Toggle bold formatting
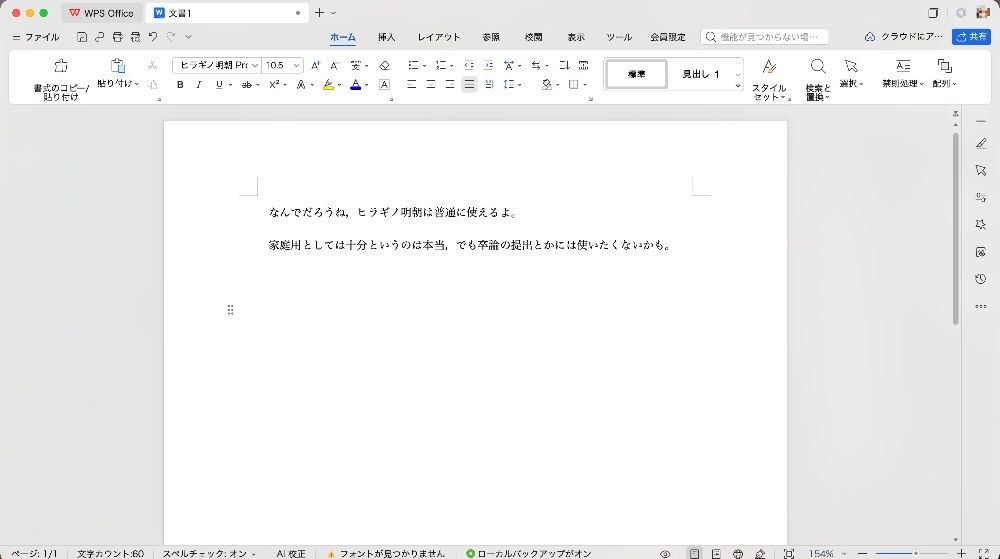The image size is (1000, 559). pos(180,84)
